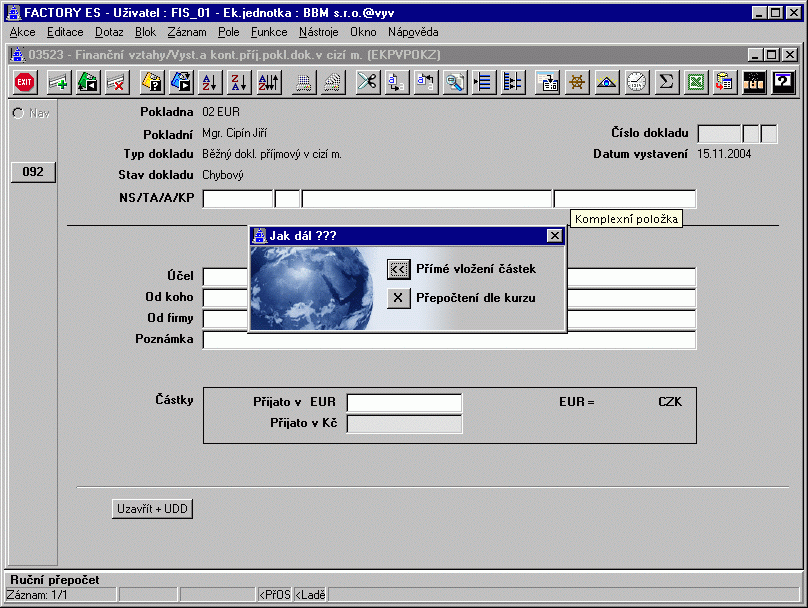The image size is (808, 608).
Task: Open the Editace menu
Action: 65,32
